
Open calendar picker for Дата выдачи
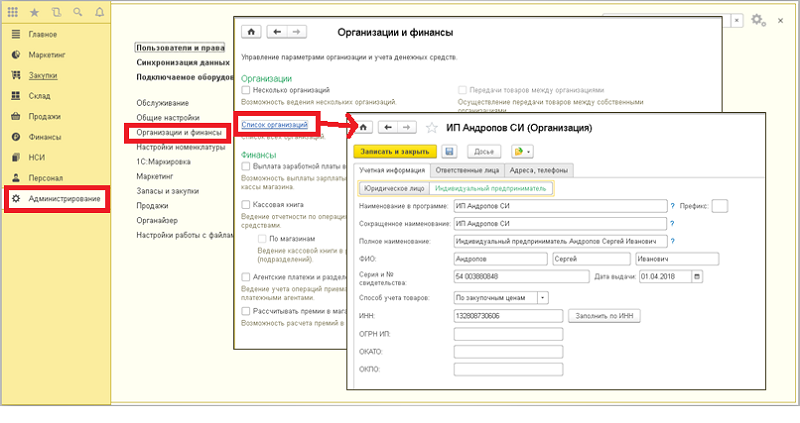tap(697, 277)
